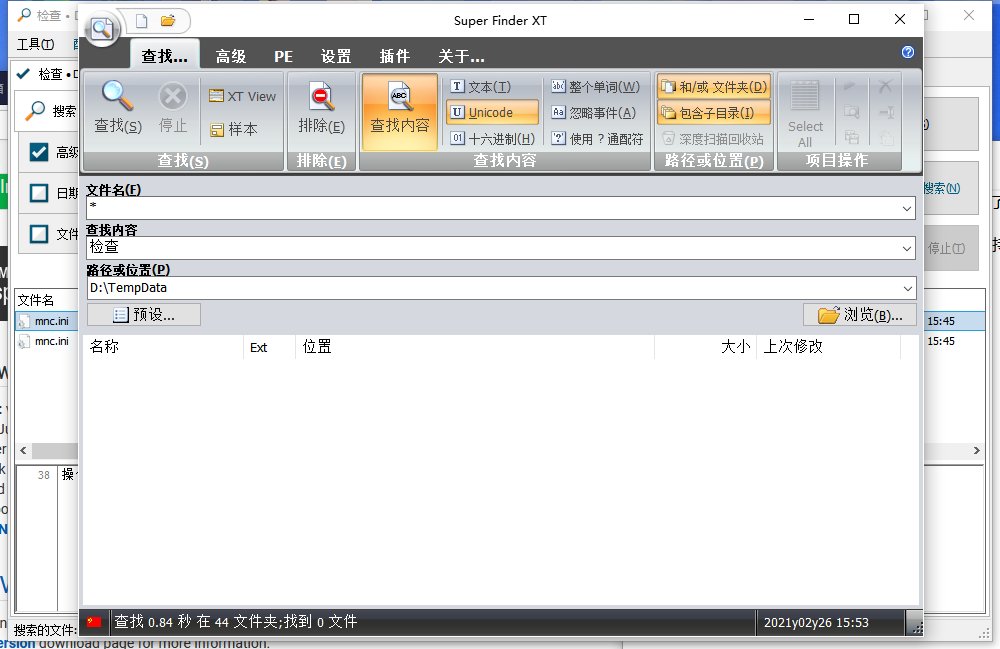
Task: Expand the 文件名 dropdown arrow
Action: tap(906, 208)
